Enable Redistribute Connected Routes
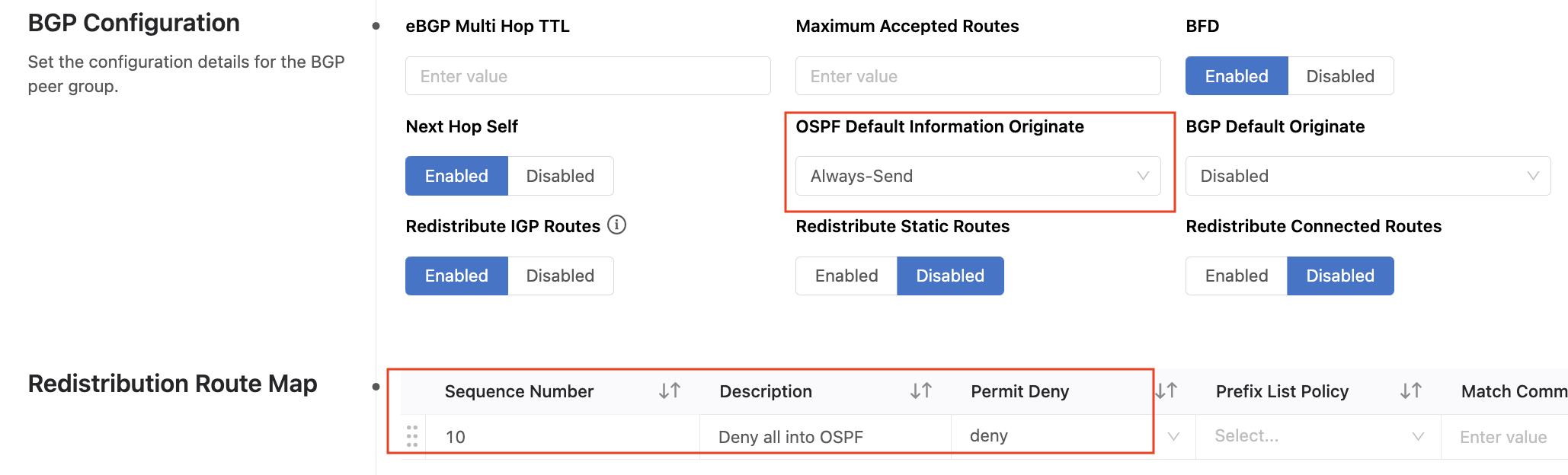1568x475 pixels. [1237, 276]
